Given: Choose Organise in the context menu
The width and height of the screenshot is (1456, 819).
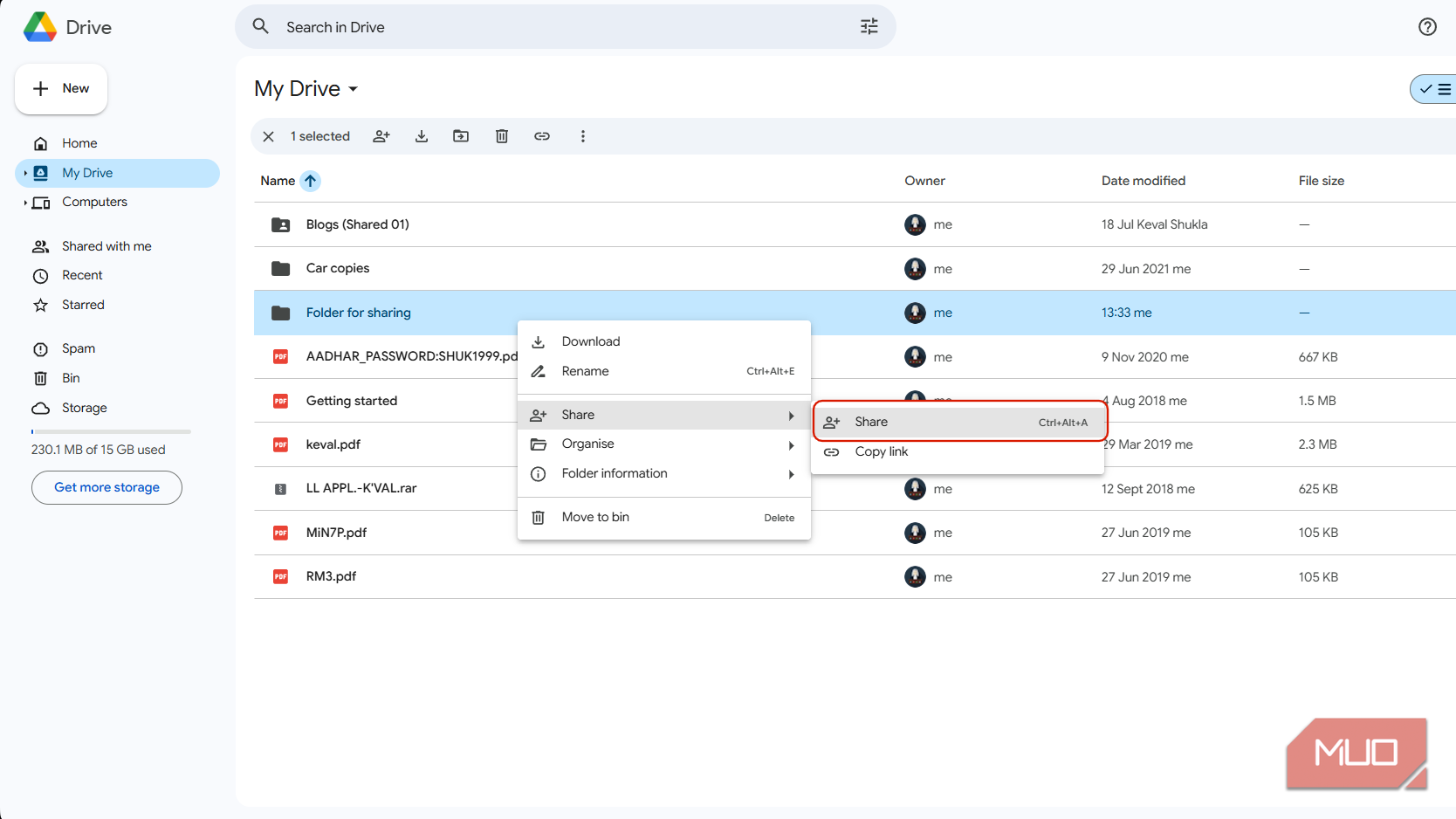Looking at the screenshot, I should pos(664,444).
